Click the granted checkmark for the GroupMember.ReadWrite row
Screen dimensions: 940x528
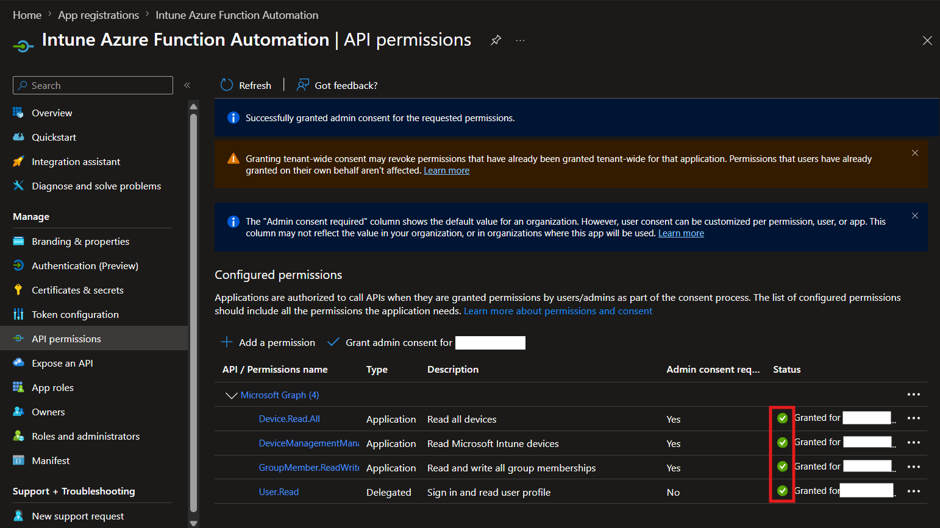point(782,466)
